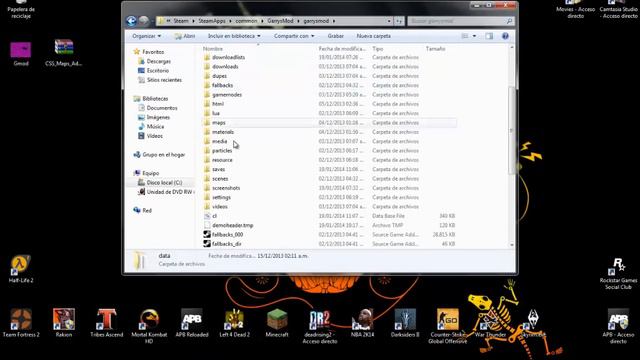This screenshot has width=640, height=360.
Task: Launch deadrising2 desktop shortcut
Action: 320,326
